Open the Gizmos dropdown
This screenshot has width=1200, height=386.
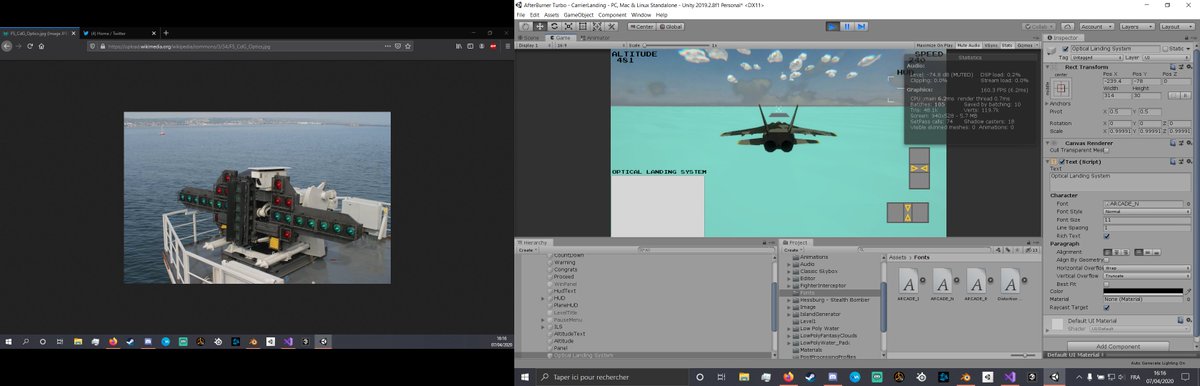[x=1027, y=45]
